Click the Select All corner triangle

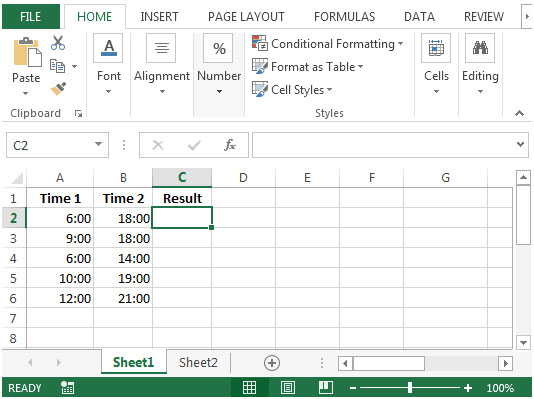(x=17, y=178)
